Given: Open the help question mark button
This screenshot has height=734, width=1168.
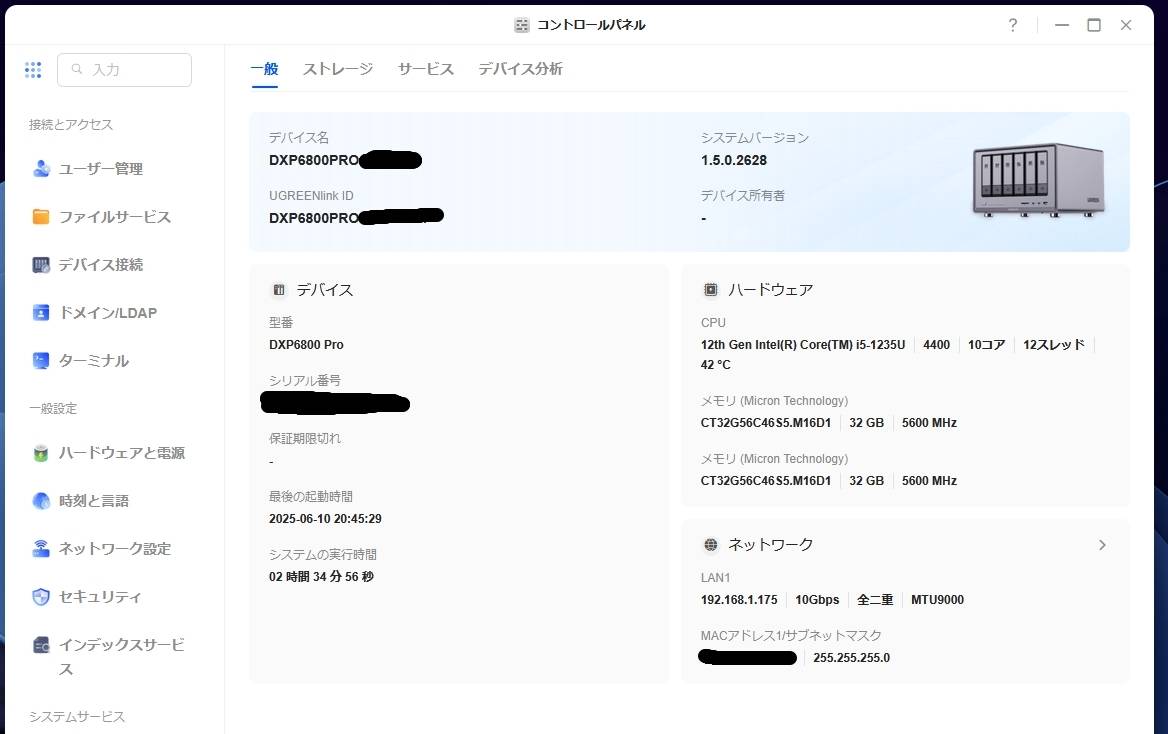Looking at the screenshot, I should tap(1012, 25).
